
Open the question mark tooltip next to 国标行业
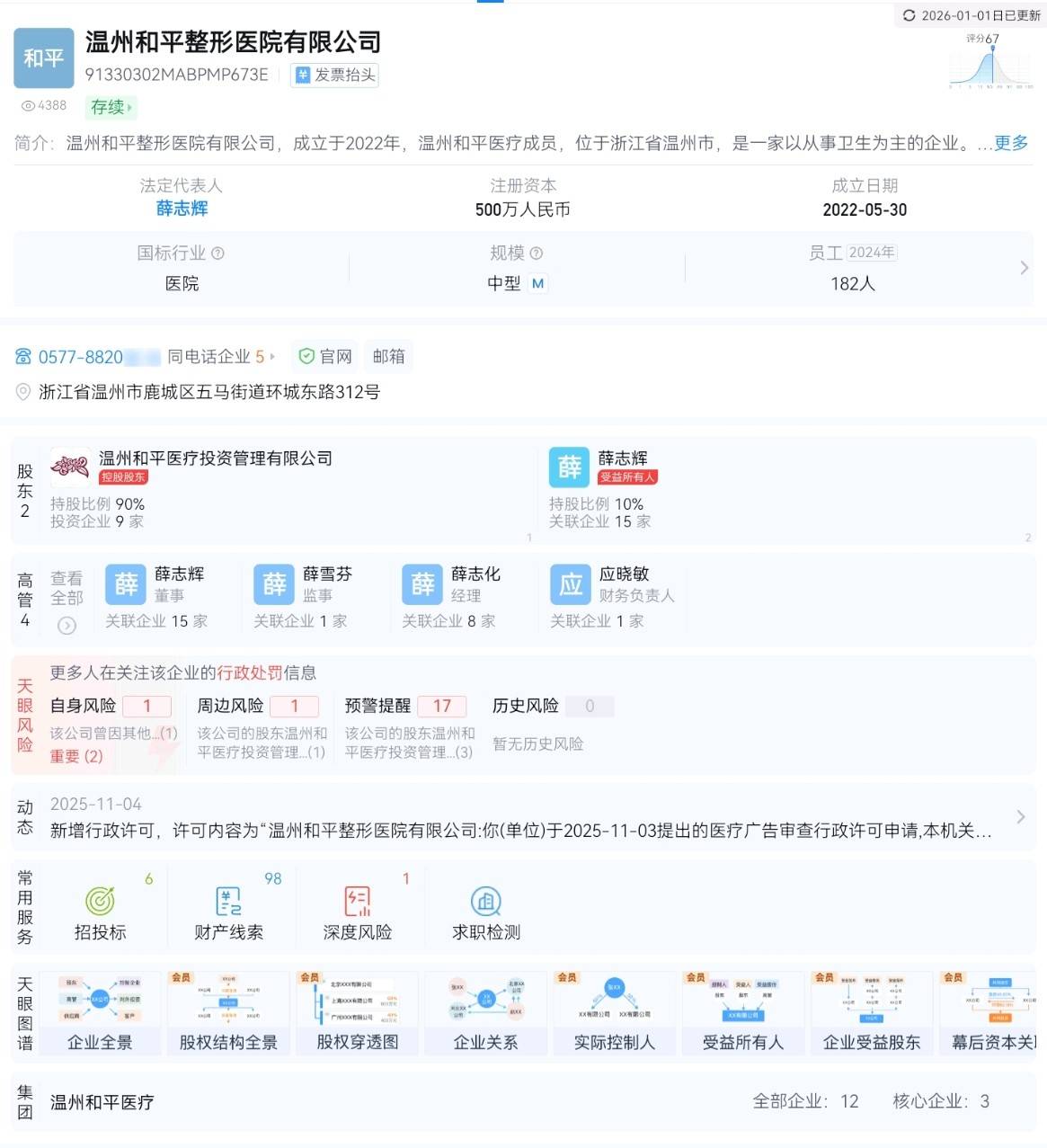pyautogui.click(x=218, y=253)
